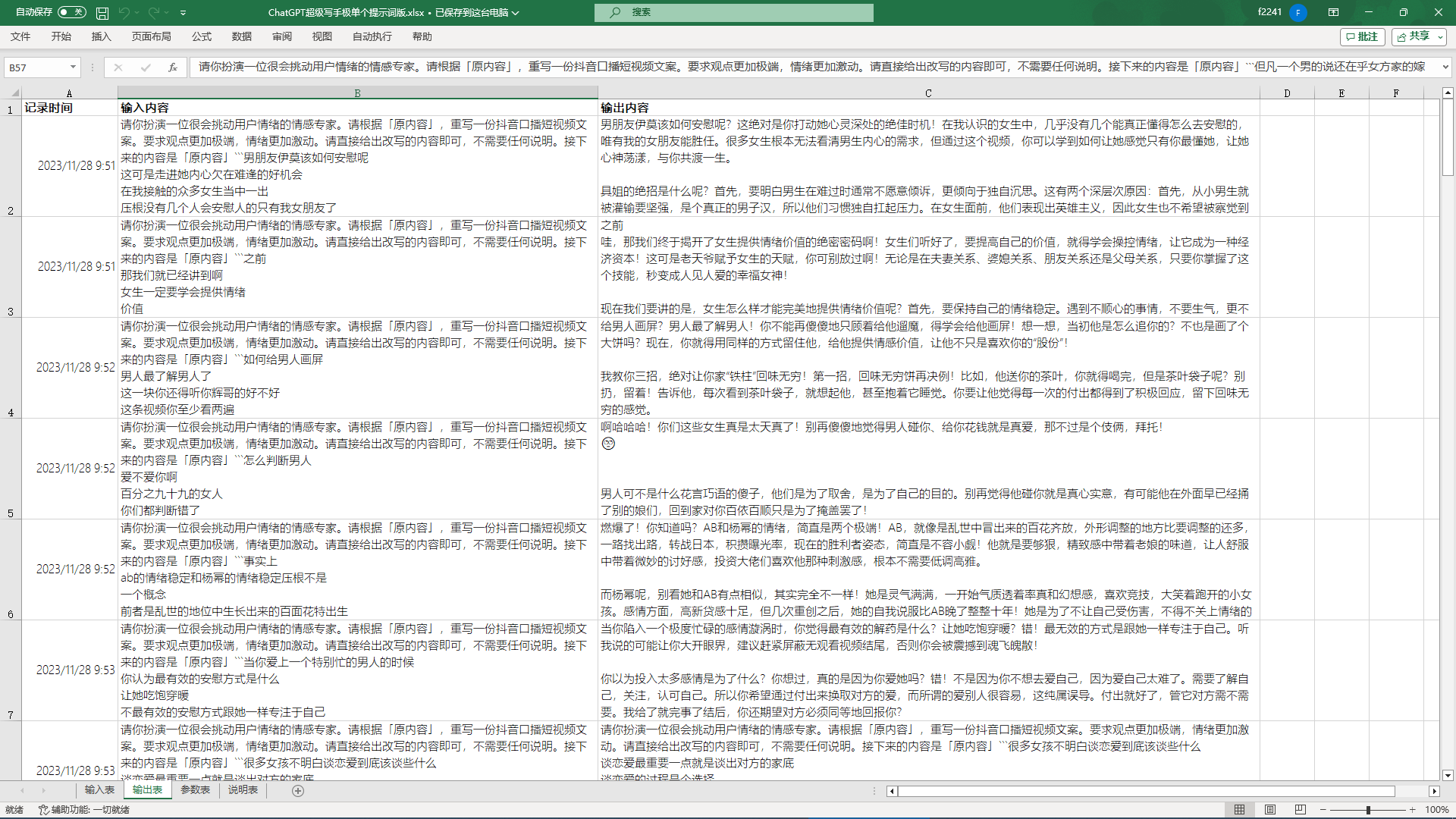The image size is (1456, 819).
Task: Click the vertical scrollbar thumb
Action: point(1448,137)
